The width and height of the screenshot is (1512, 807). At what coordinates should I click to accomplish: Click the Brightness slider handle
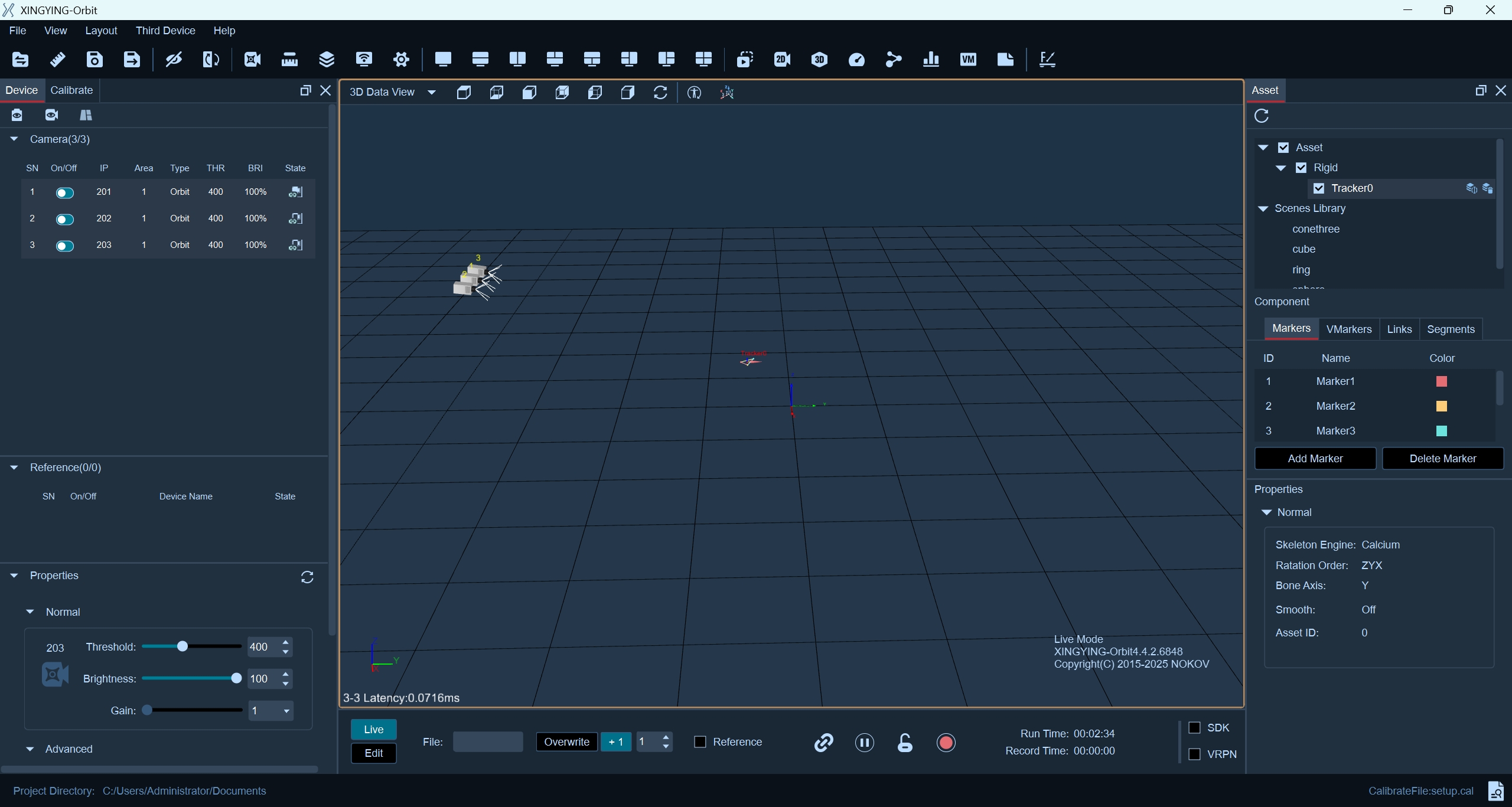236,678
